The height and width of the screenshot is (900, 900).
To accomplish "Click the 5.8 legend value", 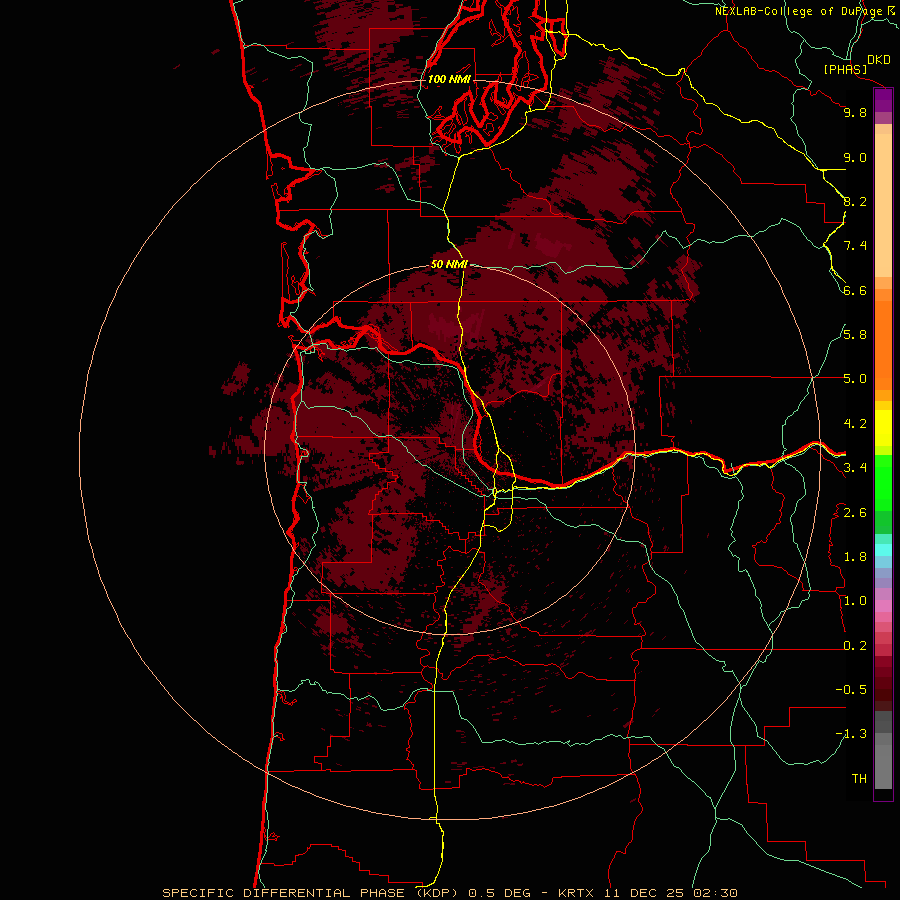I will tap(855, 335).
